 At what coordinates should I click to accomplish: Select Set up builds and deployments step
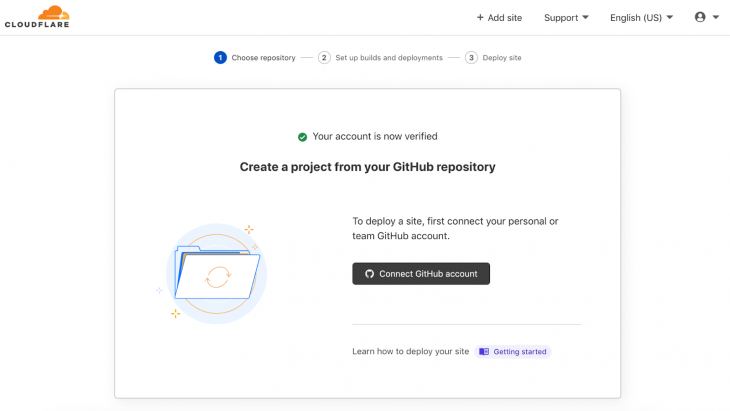[389, 58]
